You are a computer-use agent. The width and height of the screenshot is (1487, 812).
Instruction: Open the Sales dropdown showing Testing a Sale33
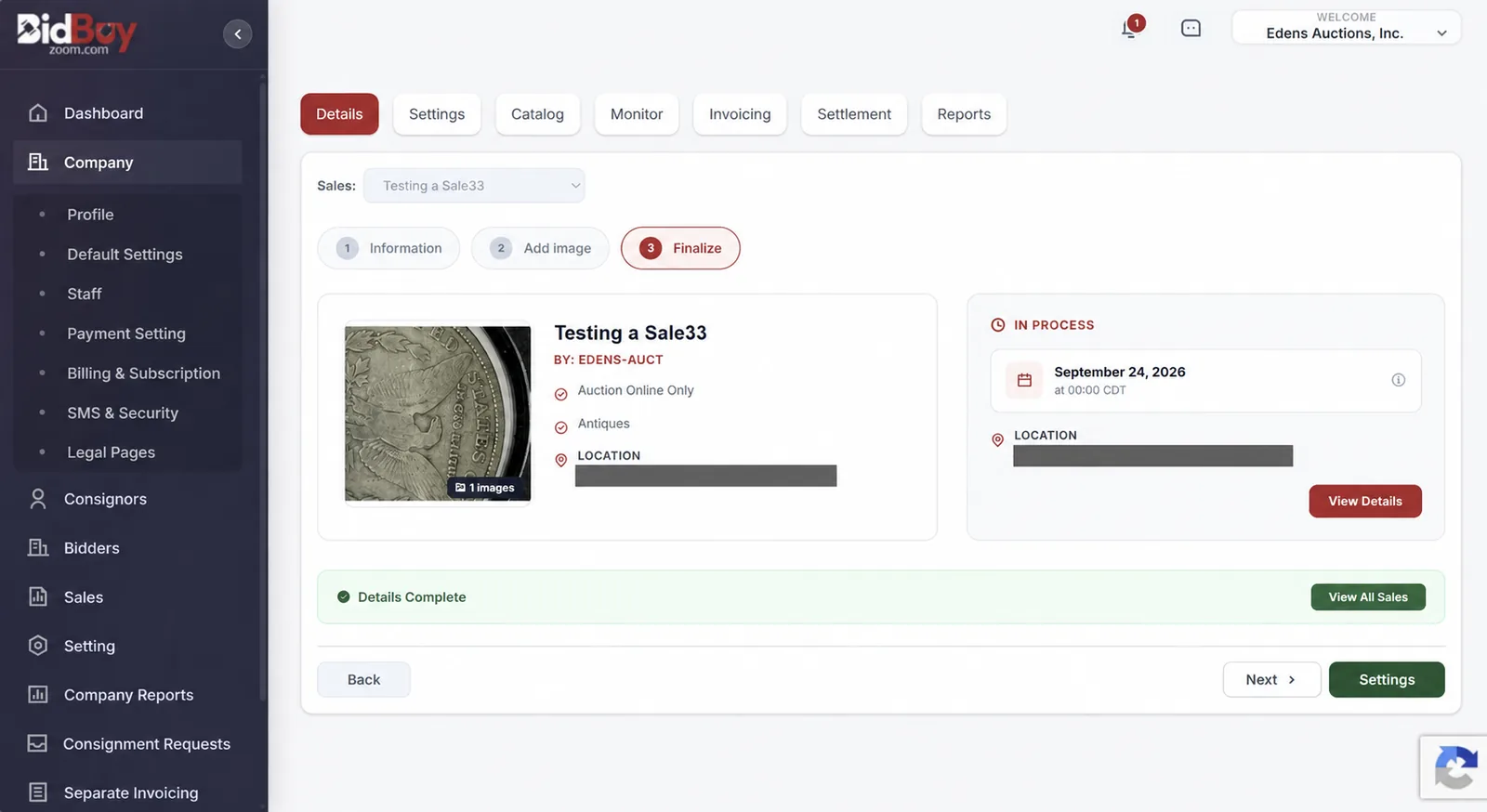click(474, 186)
